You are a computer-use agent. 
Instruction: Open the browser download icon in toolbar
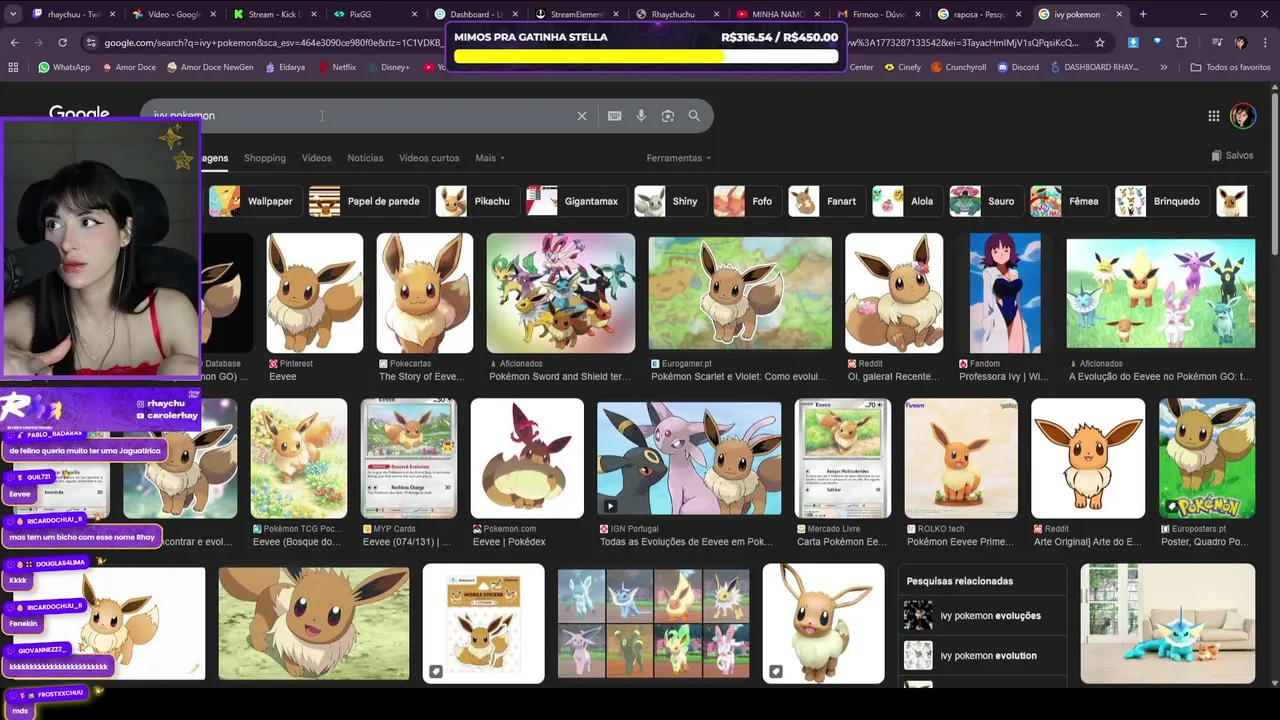coord(1133,43)
